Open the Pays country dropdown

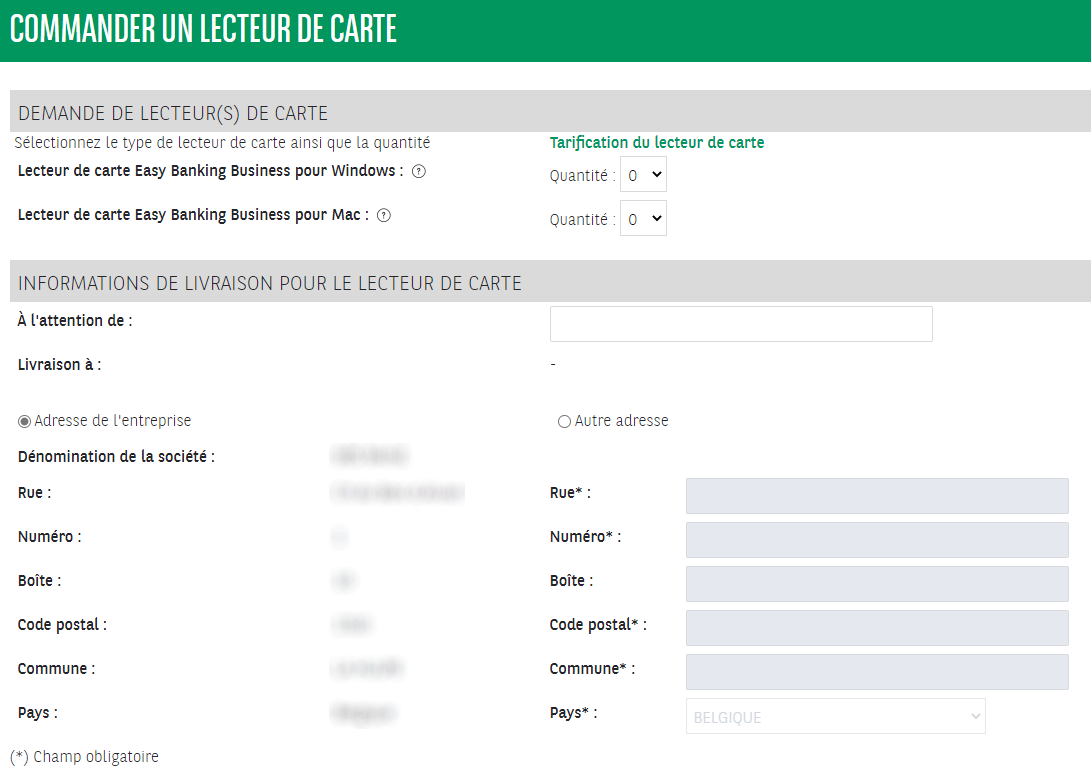[x=835, y=717]
